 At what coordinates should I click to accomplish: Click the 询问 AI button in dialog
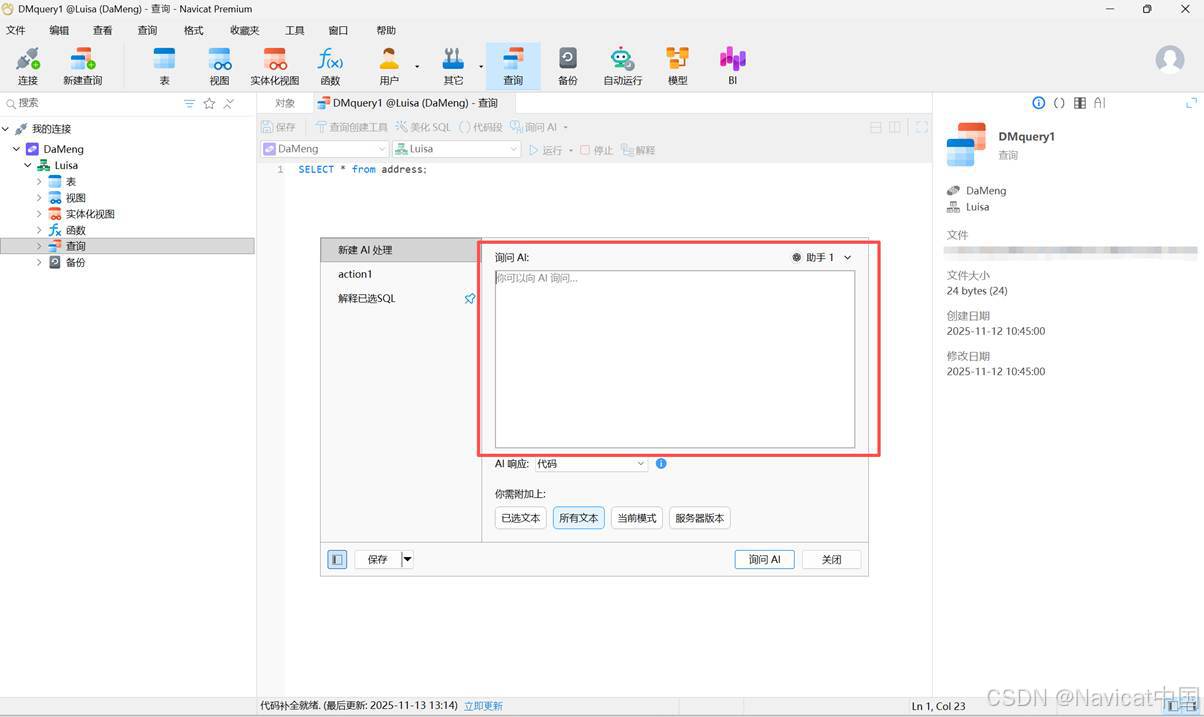click(x=764, y=560)
